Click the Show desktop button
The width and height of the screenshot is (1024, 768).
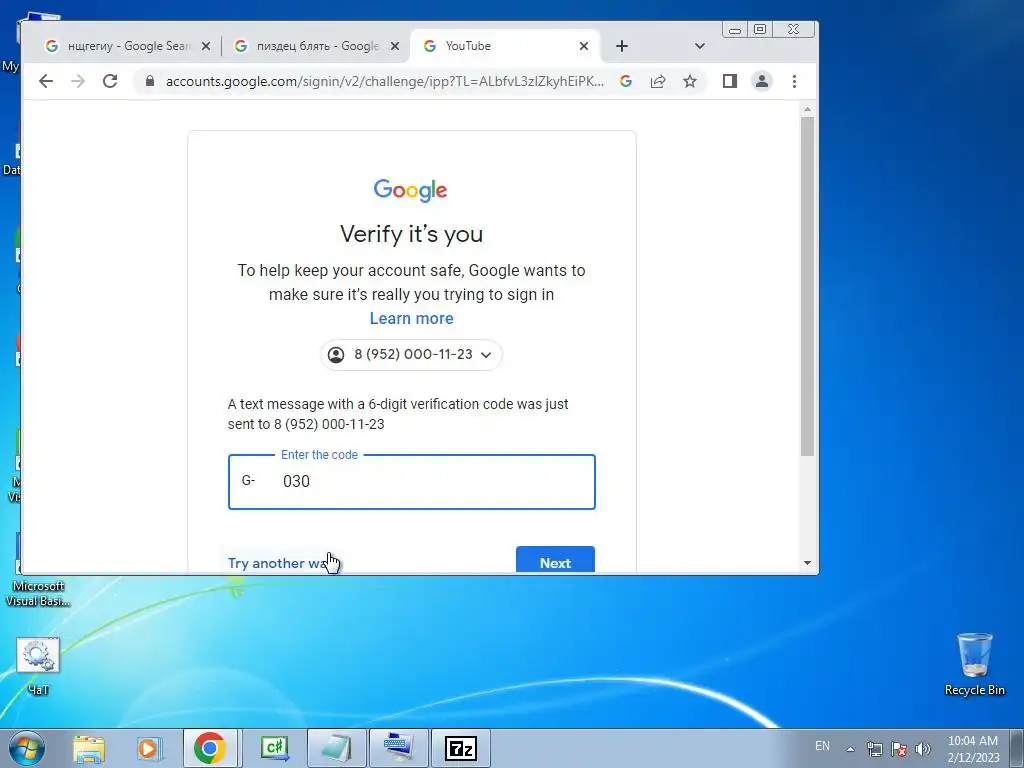click(x=1017, y=748)
